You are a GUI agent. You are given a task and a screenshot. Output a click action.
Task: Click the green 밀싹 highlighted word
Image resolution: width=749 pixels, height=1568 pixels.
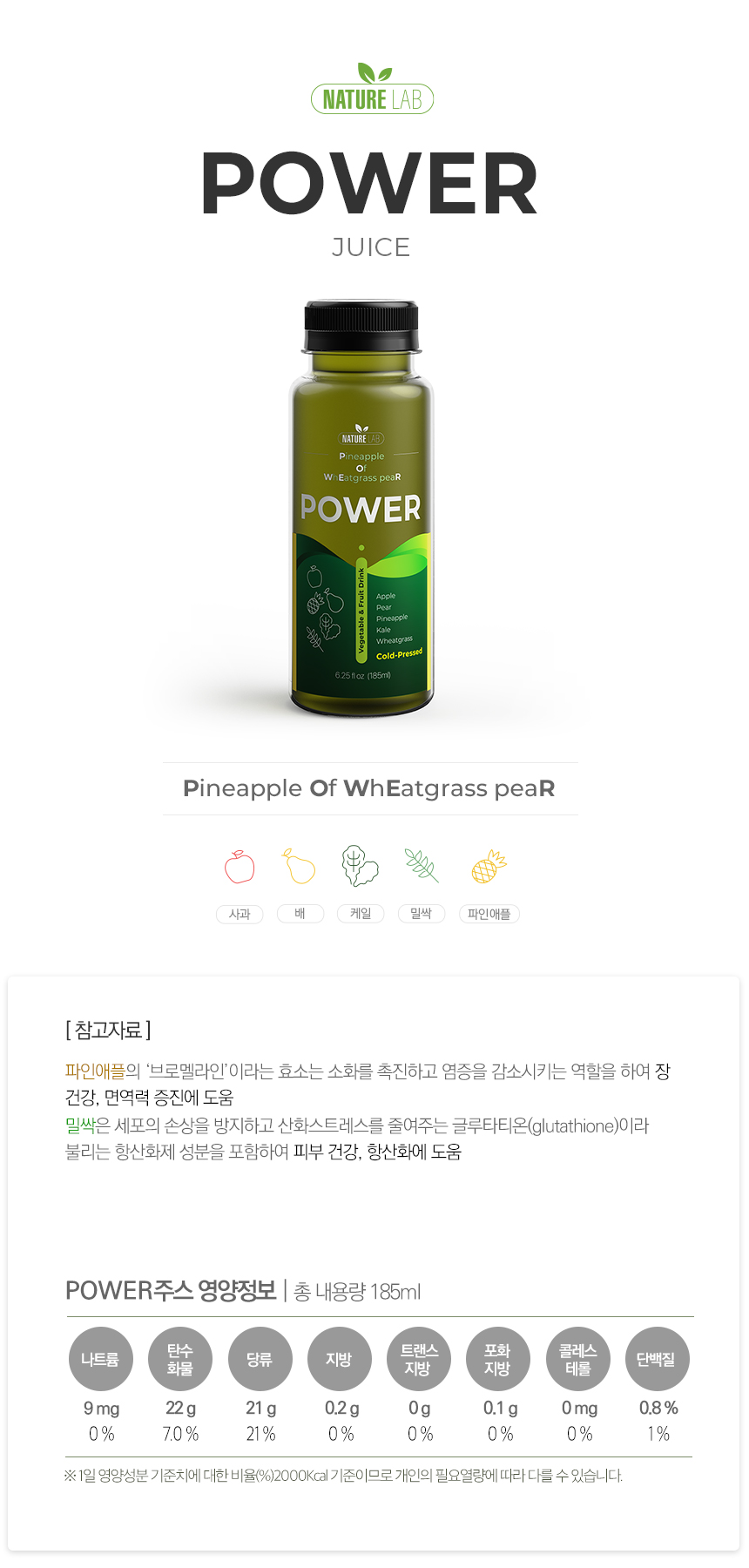point(80,1126)
